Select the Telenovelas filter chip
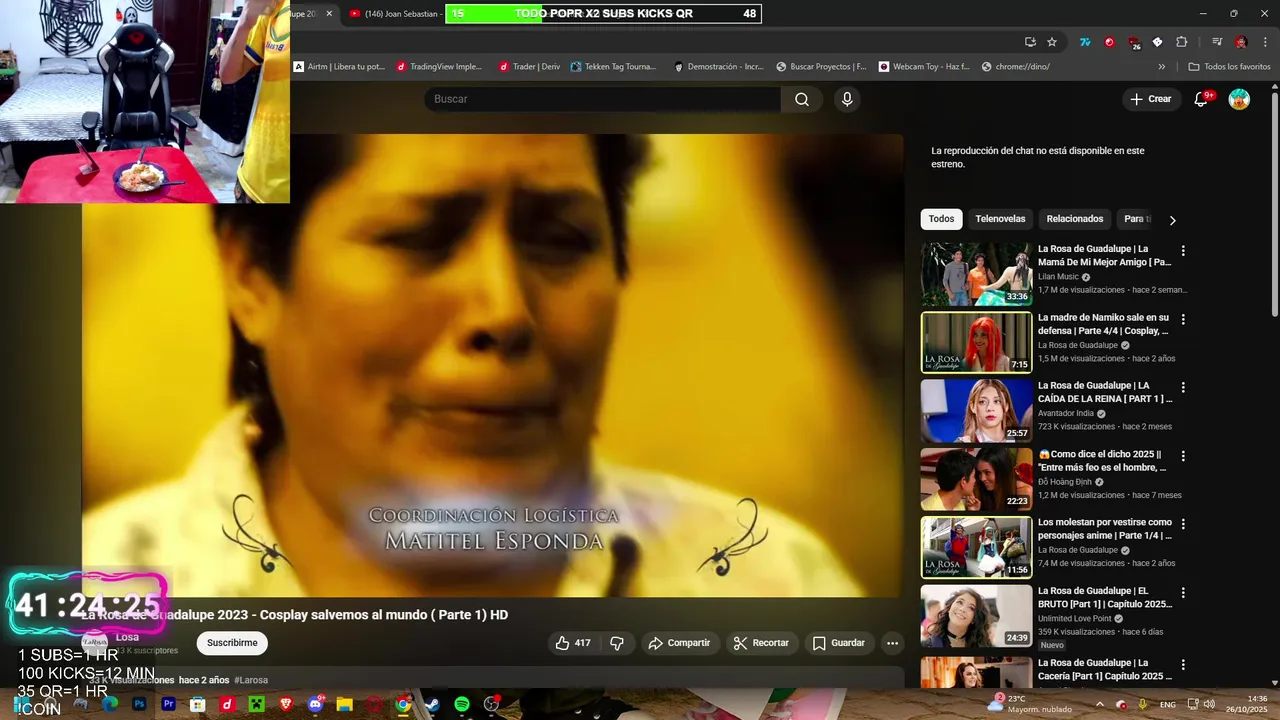 [1000, 219]
